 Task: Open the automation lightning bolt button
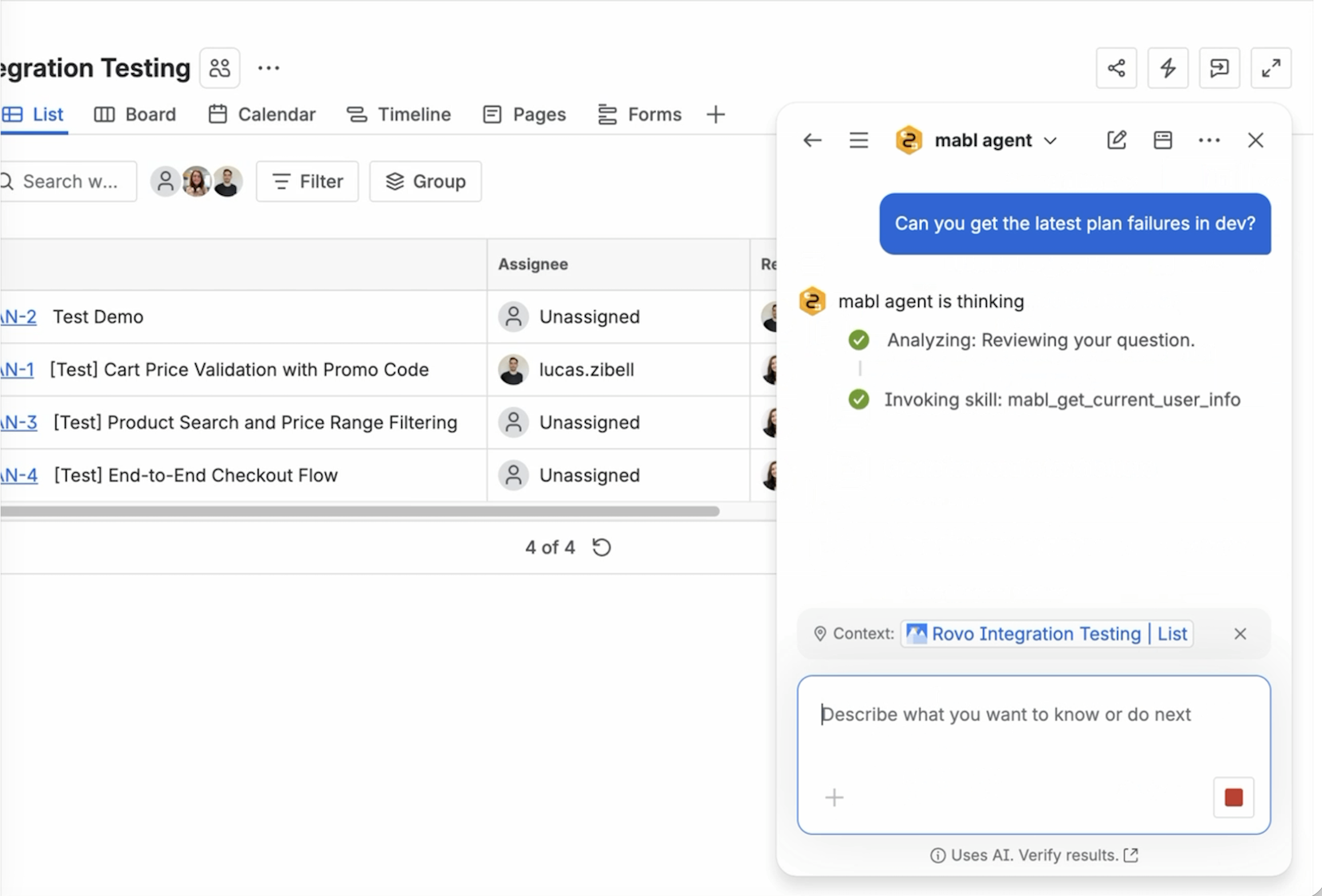click(1168, 68)
